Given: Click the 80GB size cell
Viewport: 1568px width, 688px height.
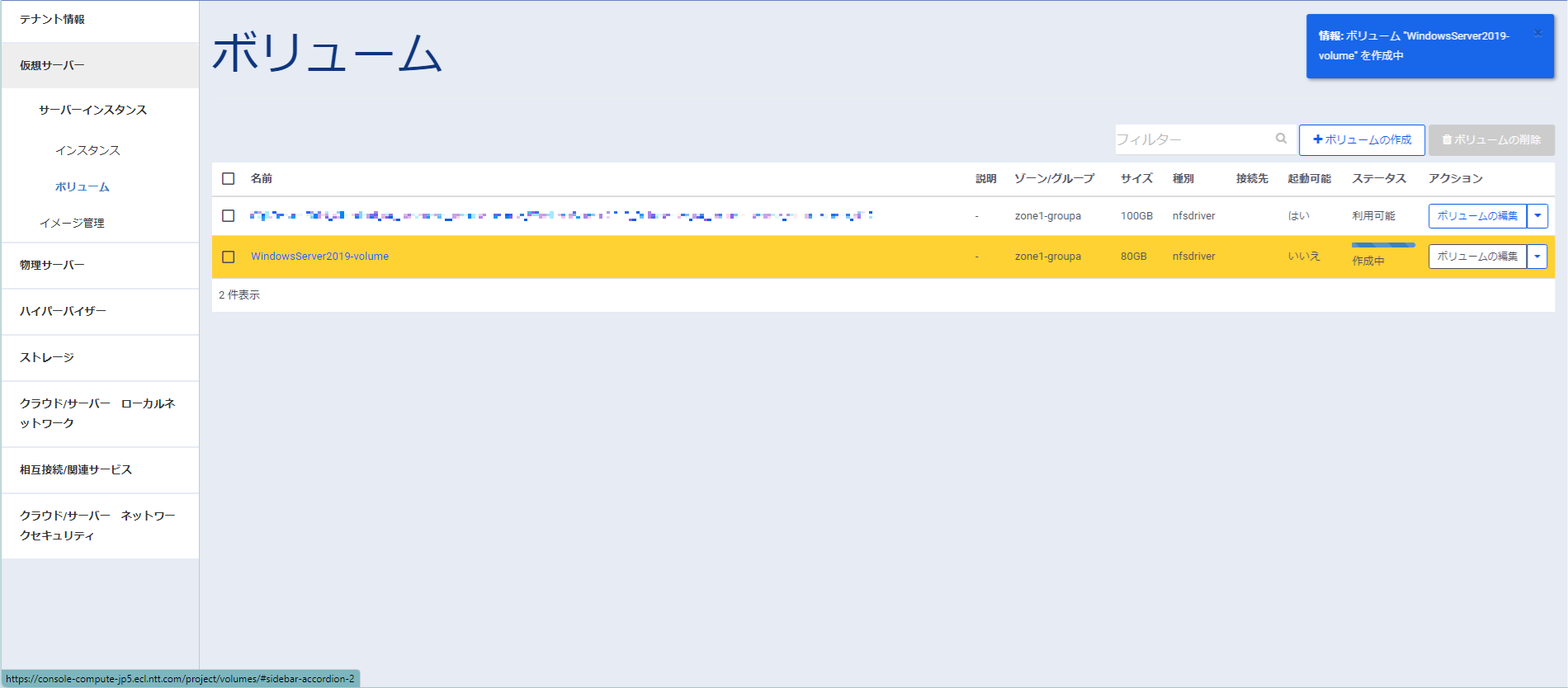Looking at the screenshot, I should click(1134, 257).
